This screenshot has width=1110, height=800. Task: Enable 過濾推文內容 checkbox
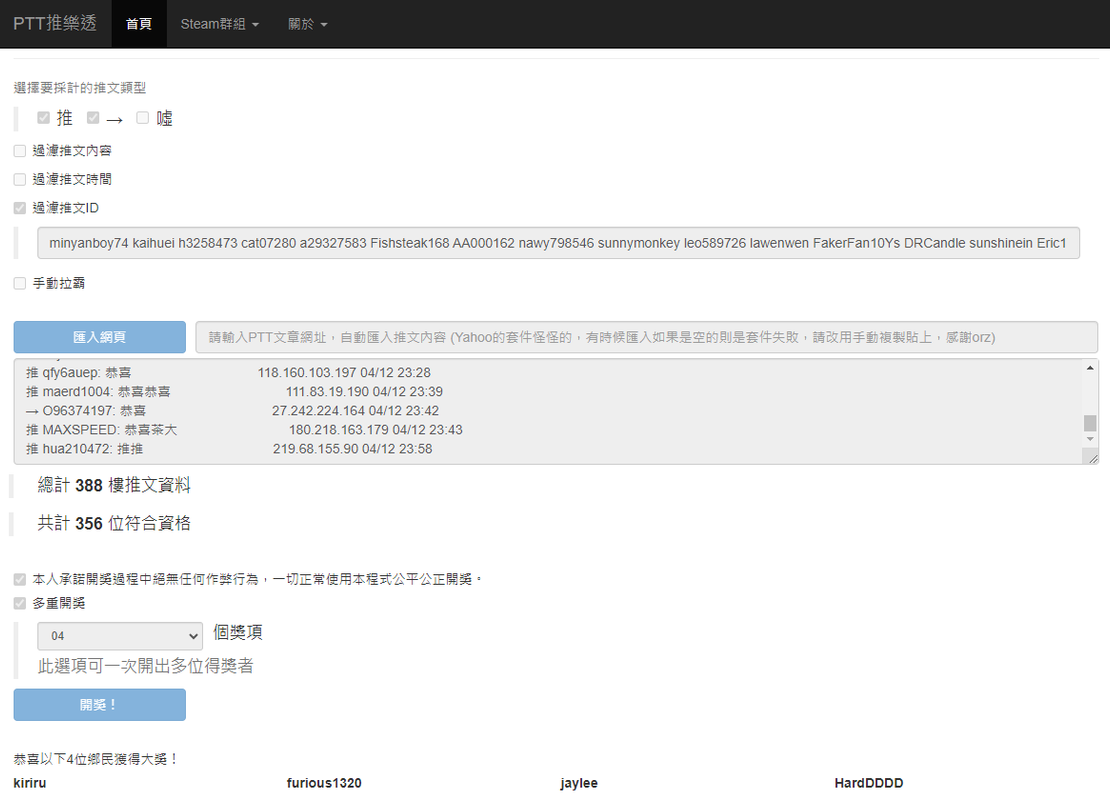(x=20, y=151)
